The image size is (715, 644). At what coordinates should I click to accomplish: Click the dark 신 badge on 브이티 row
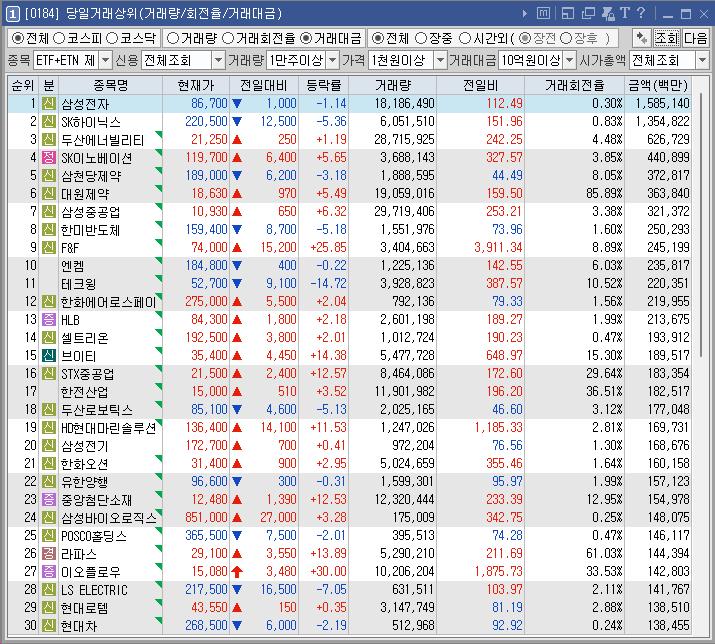49,355
